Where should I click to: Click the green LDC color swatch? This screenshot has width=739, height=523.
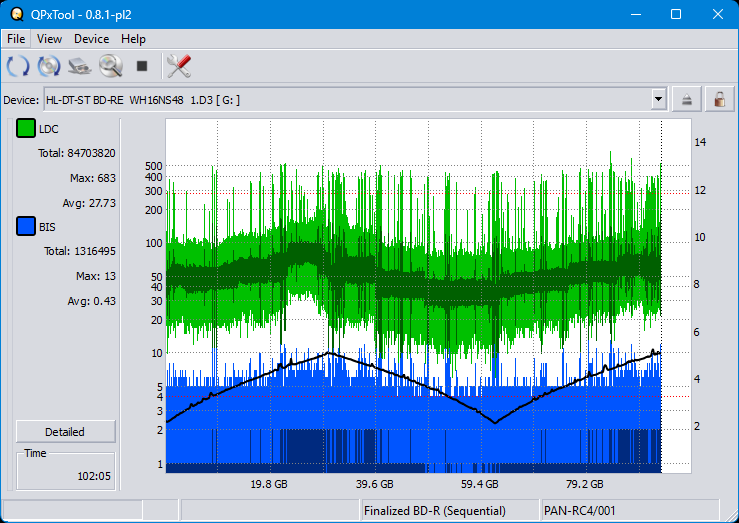[26, 128]
